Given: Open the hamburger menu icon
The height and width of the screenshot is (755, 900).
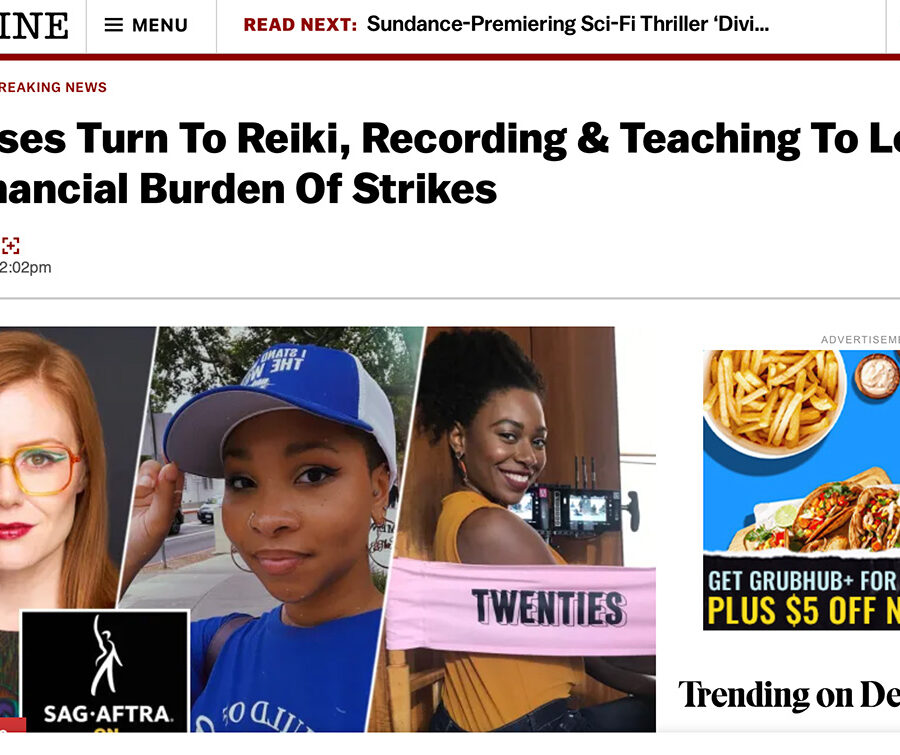Looking at the screenshot, I should (x=113, y=25).
